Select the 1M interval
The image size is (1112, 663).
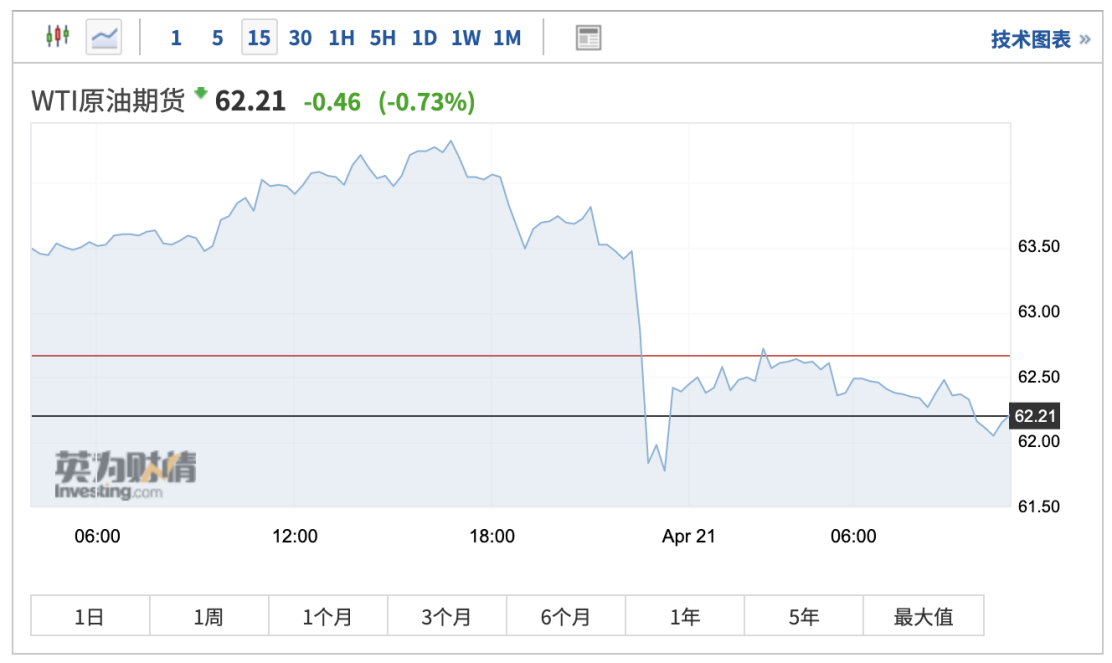[x=507, y=38]
